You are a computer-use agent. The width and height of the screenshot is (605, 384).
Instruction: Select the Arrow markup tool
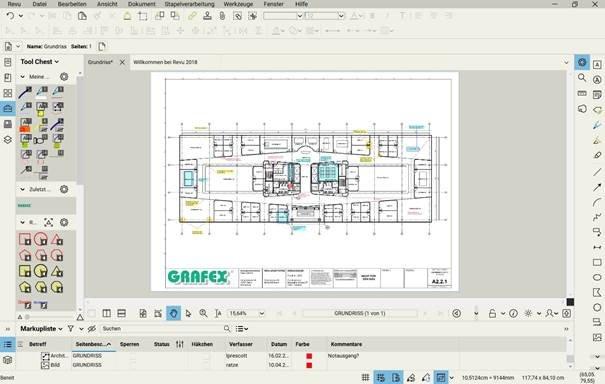[x=597, y=188]
